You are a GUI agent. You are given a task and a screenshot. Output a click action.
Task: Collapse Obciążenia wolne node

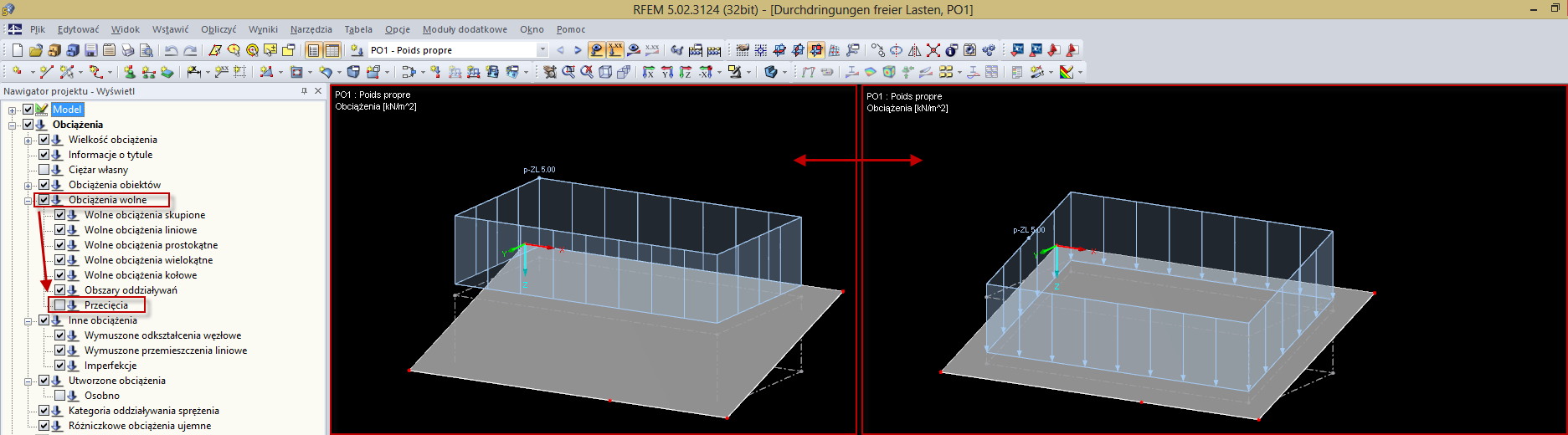pyautogui.click(x=28, y=200)
